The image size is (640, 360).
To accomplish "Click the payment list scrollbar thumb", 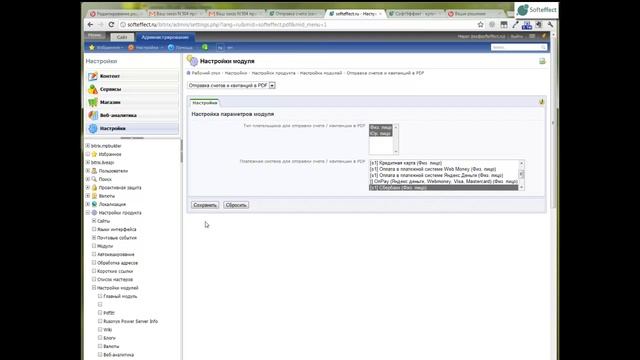I will point(521,174).
